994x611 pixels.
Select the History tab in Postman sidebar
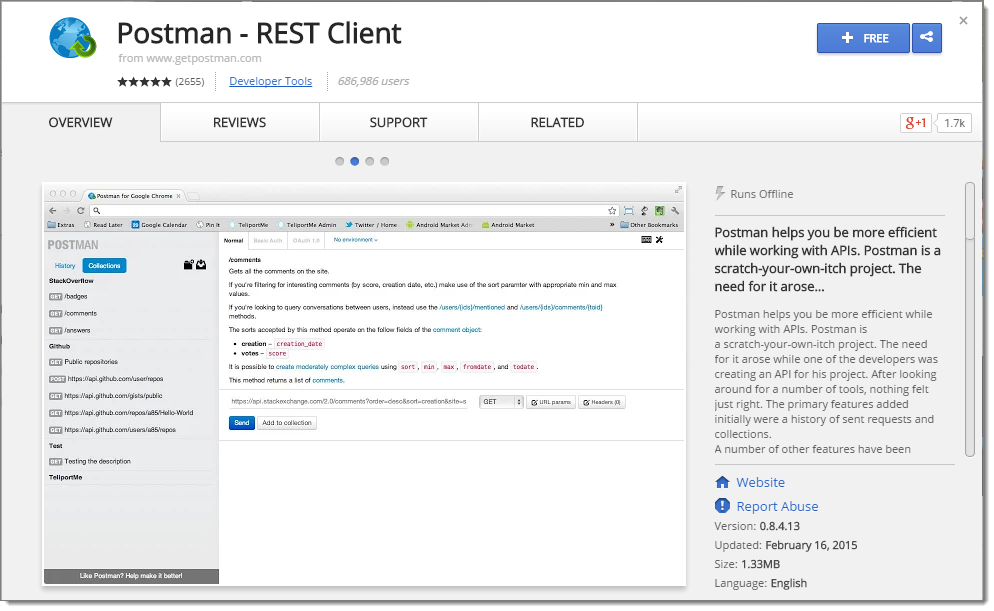coord(65,266)
